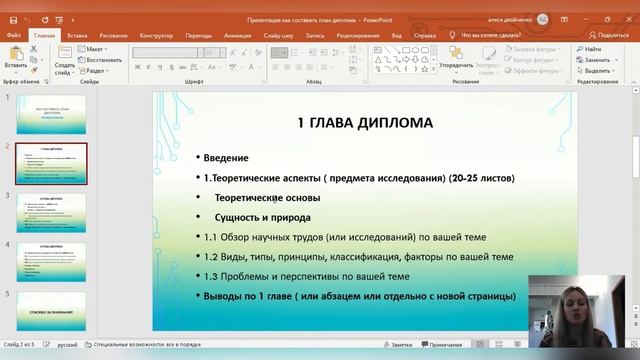Pick the oval shape in shapes gallery
The height and width of the screenshot is (360, 640).
415,50
